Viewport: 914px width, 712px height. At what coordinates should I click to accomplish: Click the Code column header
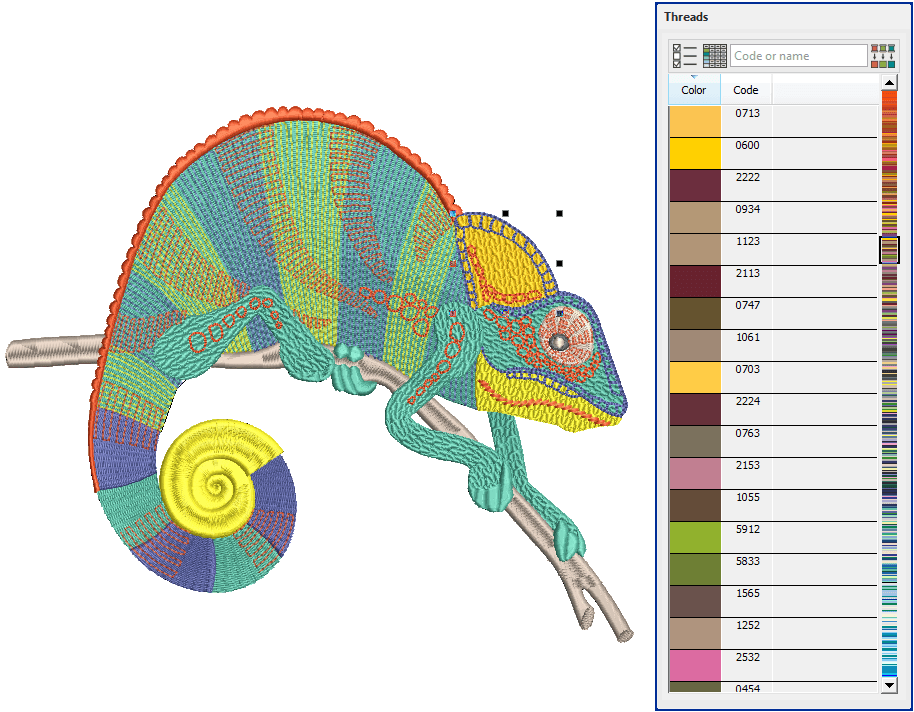(x=746, y=90)
